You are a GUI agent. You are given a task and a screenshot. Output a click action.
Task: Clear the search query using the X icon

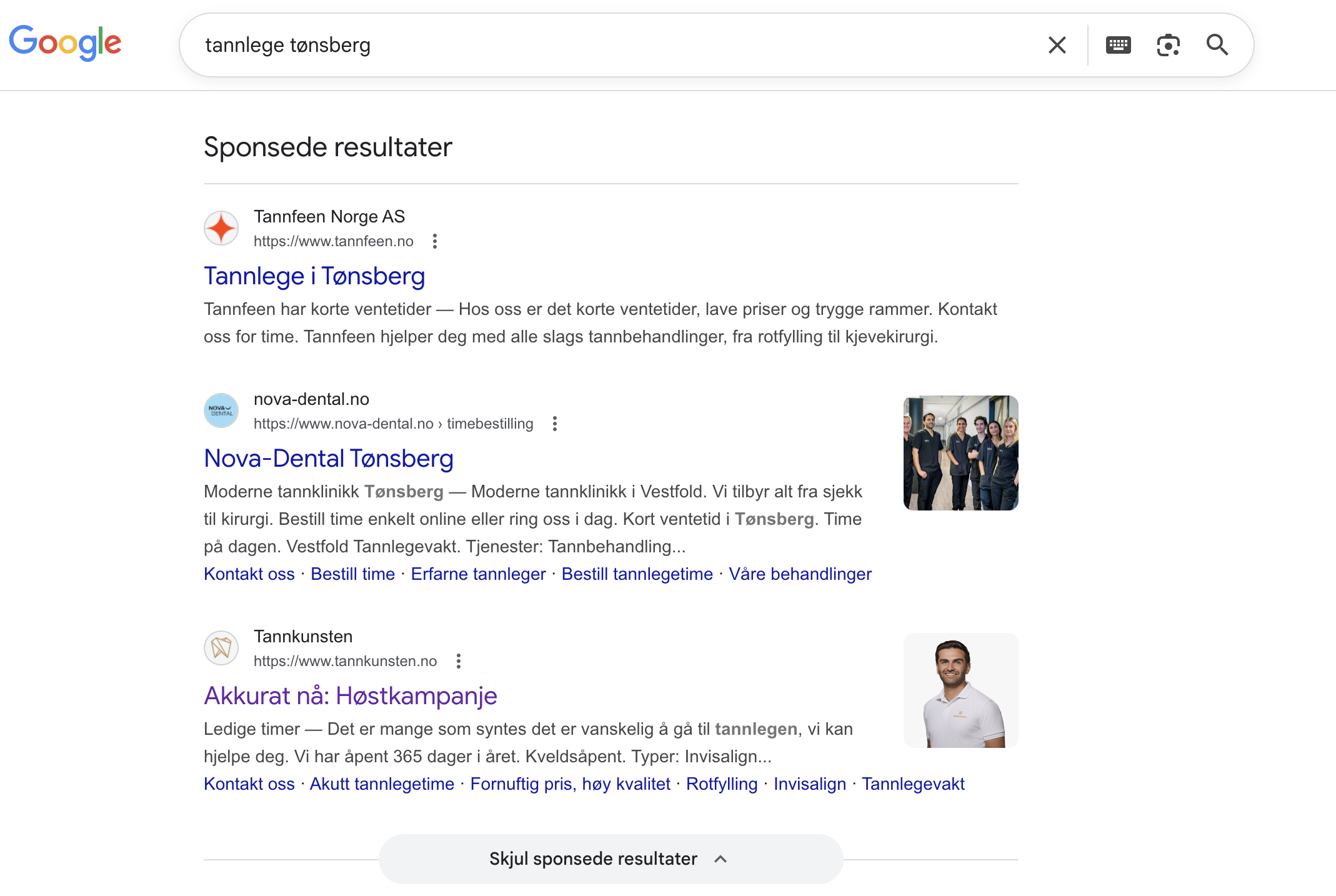click(1057, 44)
